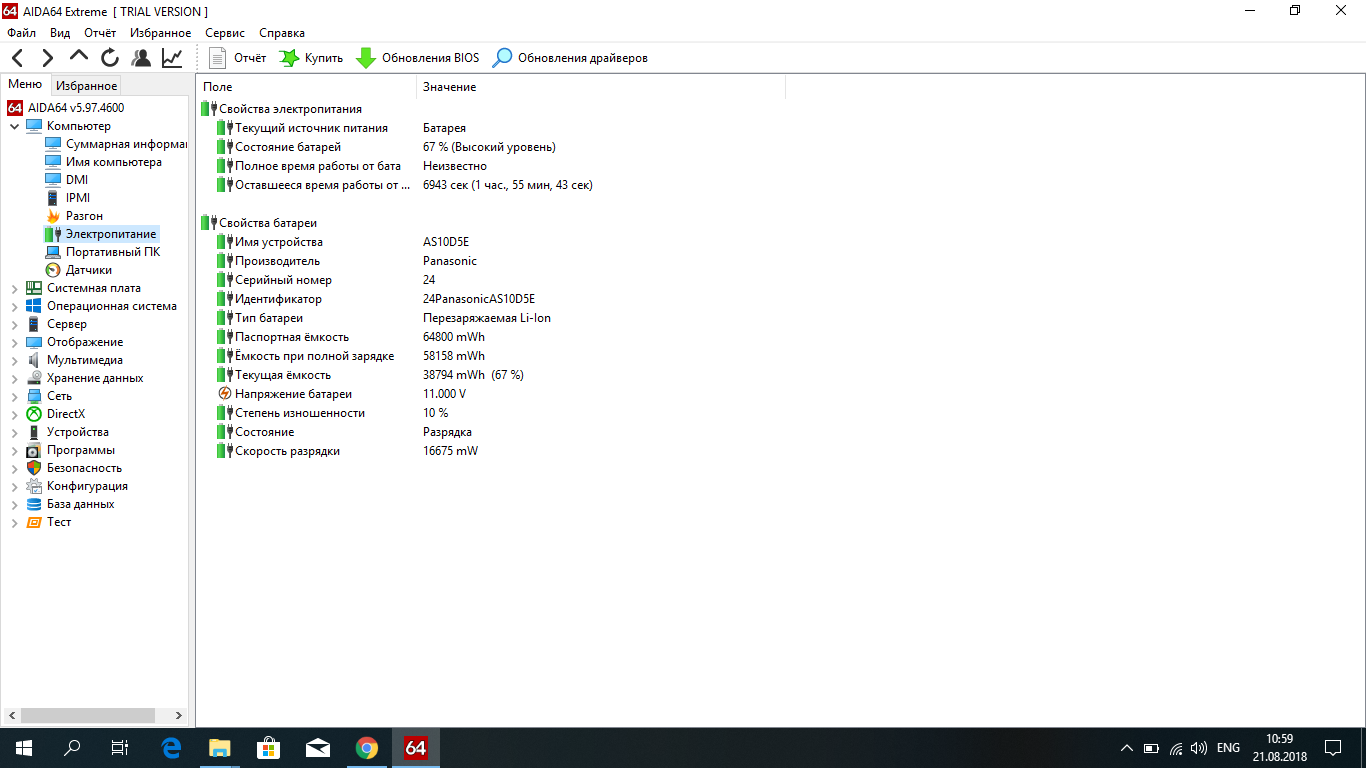The width and height of the screenshot is (1366, 768).
Task: Click the sidebar horizontal scrollbar
Action: tap(88, 716)
